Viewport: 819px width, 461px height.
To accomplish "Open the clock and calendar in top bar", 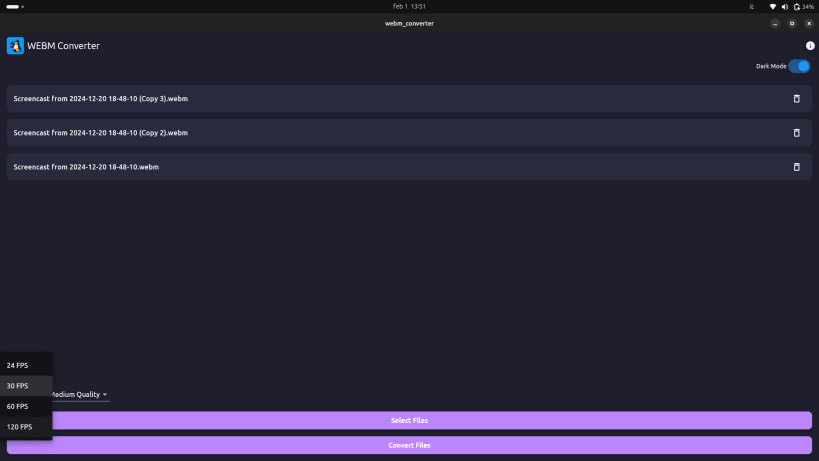I will click(410, 7).
